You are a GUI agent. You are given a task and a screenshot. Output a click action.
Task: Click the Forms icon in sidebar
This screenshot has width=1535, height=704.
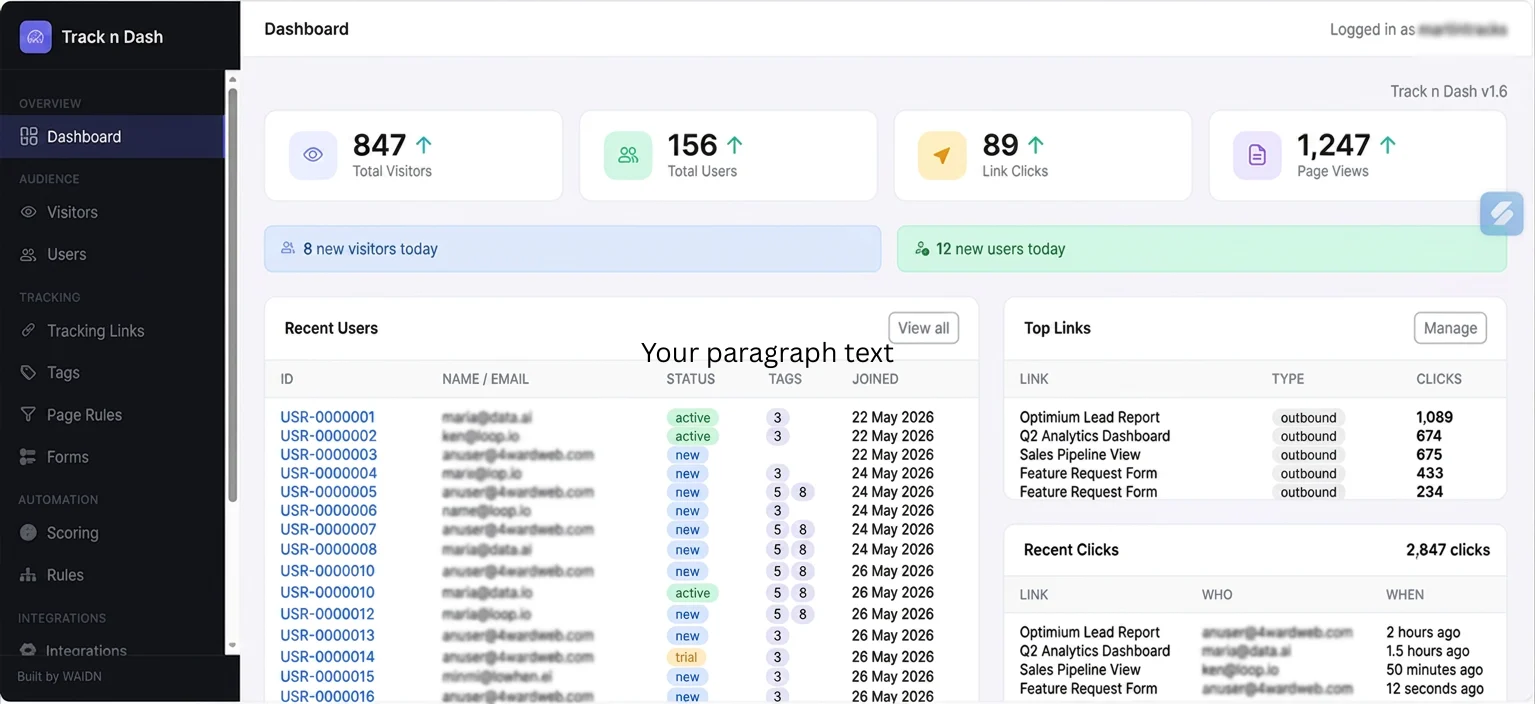[29, 456]
